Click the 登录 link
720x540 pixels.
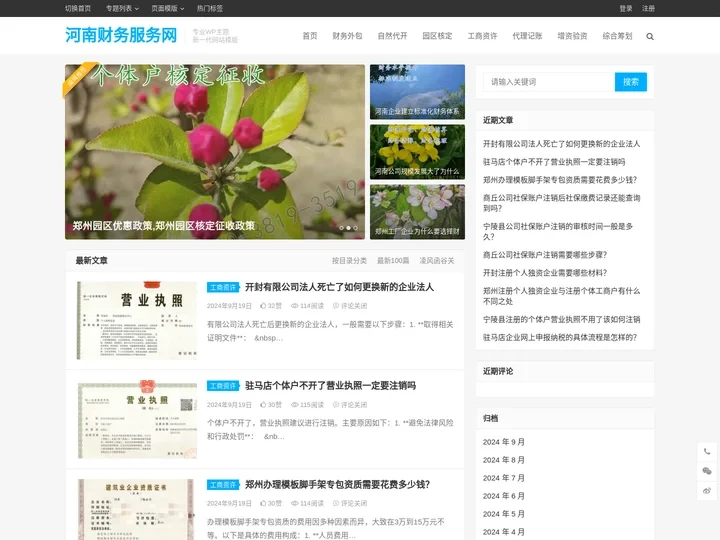[x=626, y=8]
